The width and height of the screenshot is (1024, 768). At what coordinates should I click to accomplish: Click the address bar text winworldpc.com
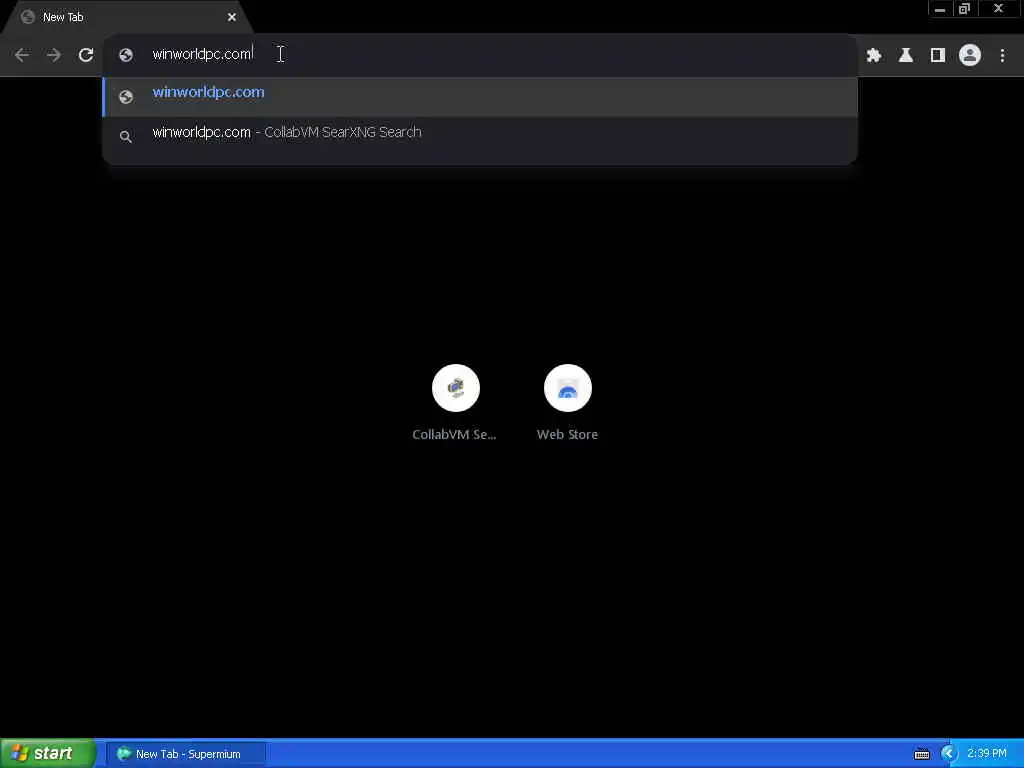tap(202, 54)
